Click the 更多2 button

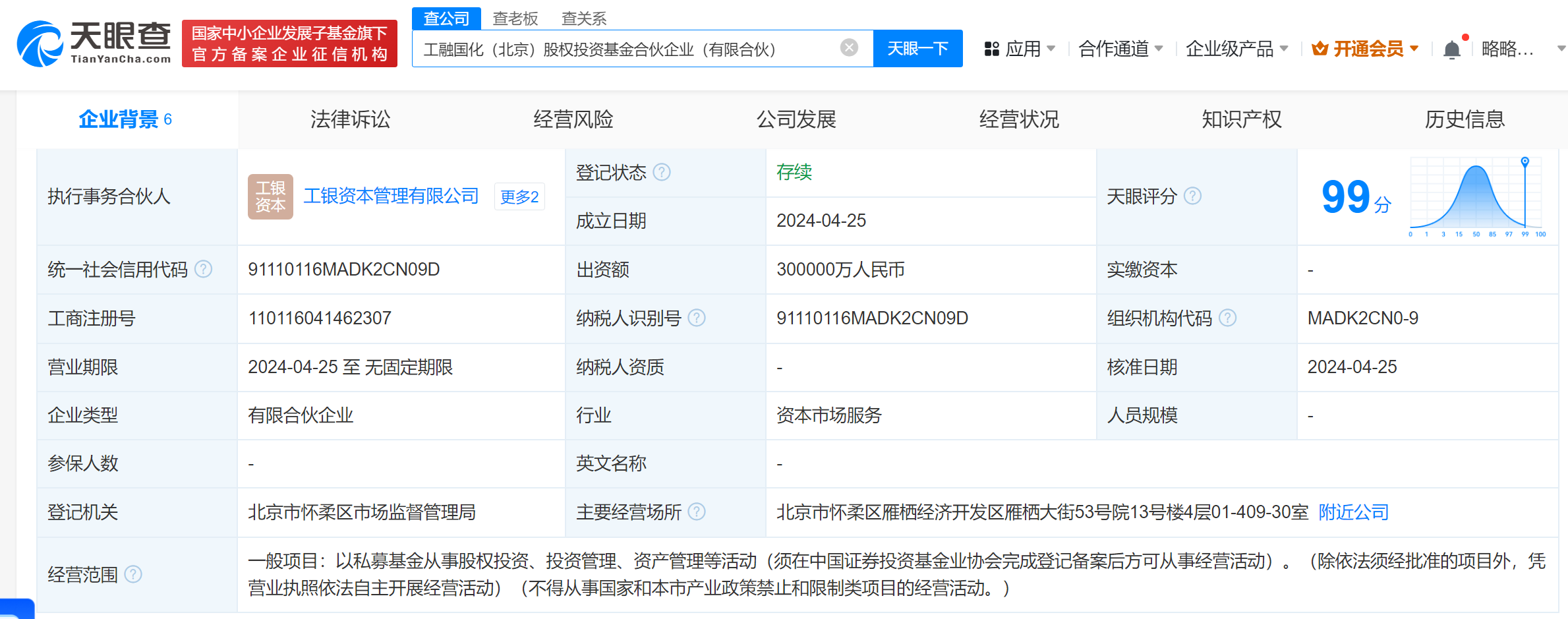519,196
